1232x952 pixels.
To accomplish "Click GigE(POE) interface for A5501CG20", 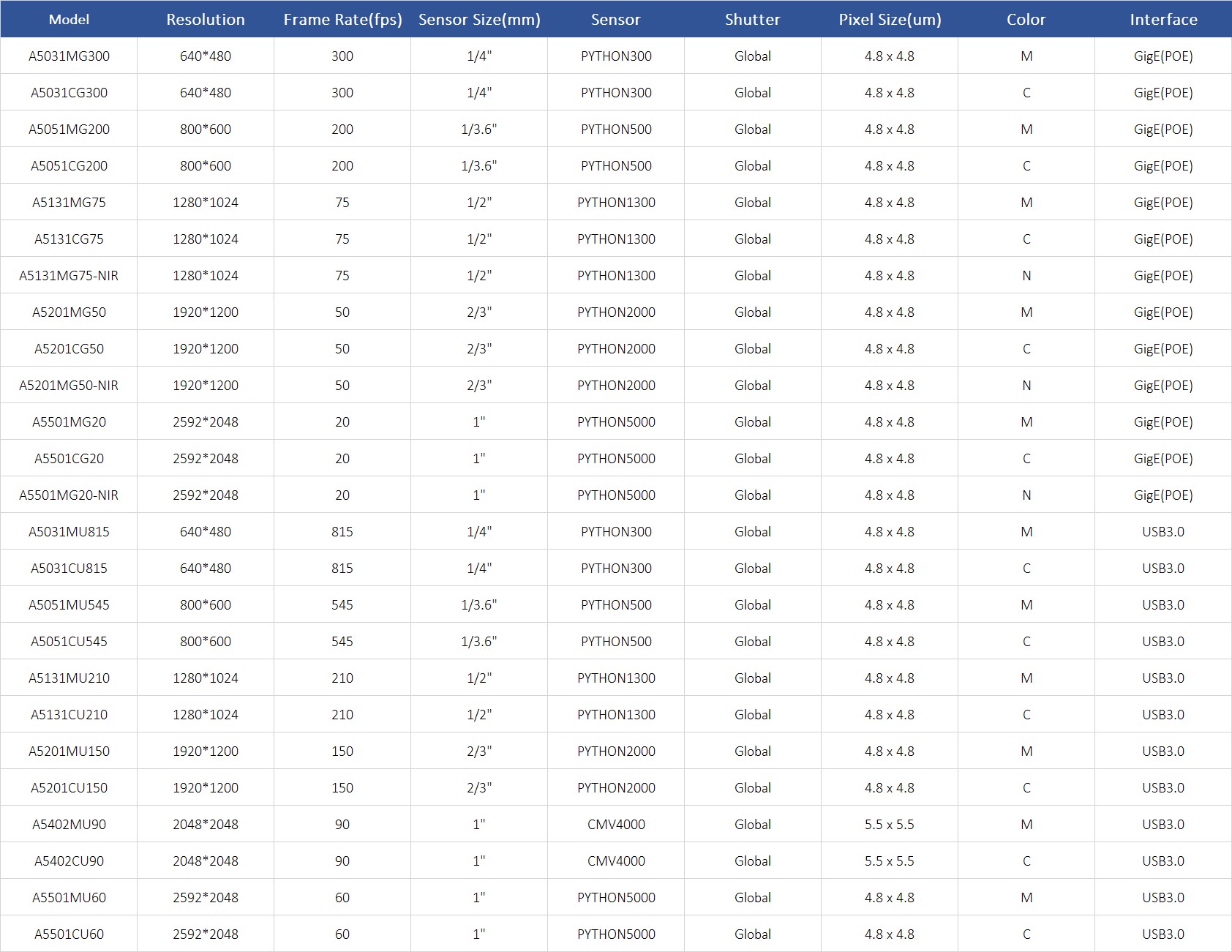I will pos(1163,459).
